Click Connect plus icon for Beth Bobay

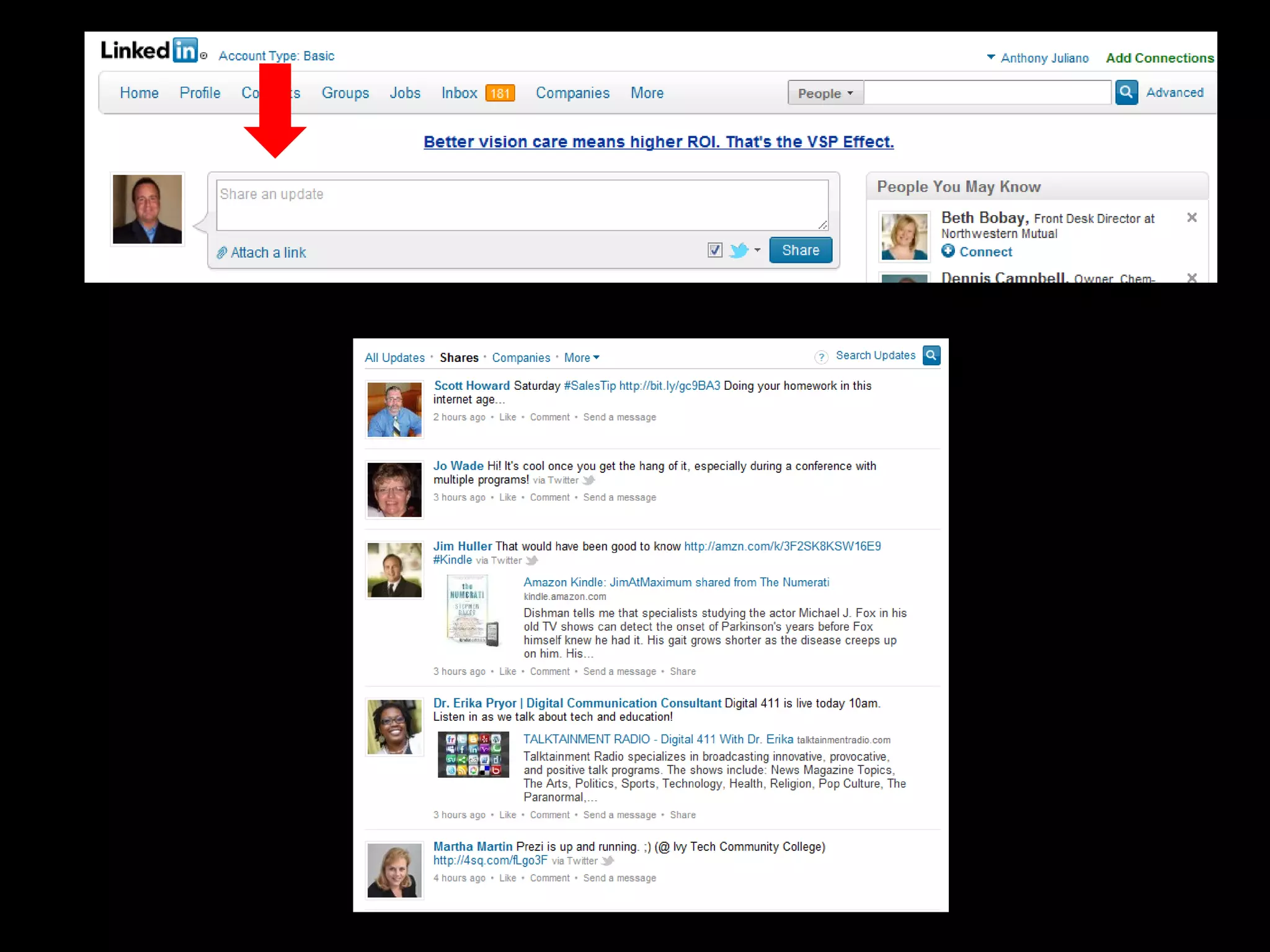[948, 251]
